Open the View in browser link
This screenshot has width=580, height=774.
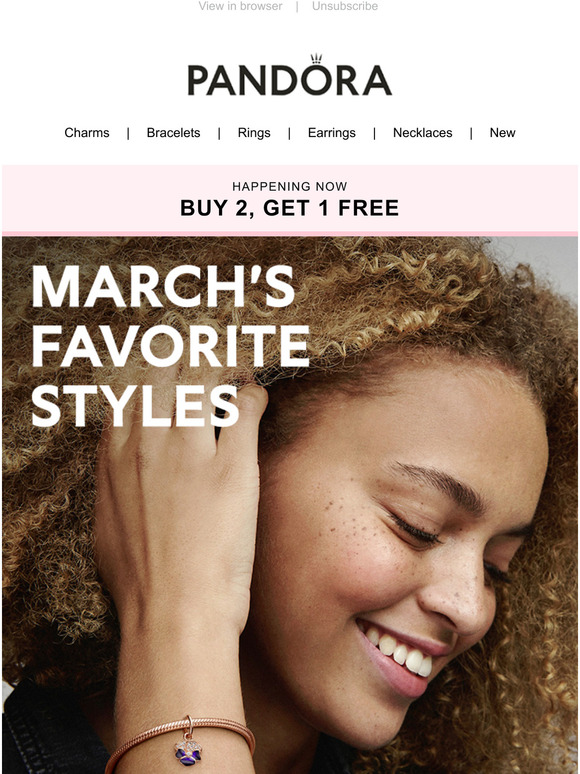[x=240, y=6]
